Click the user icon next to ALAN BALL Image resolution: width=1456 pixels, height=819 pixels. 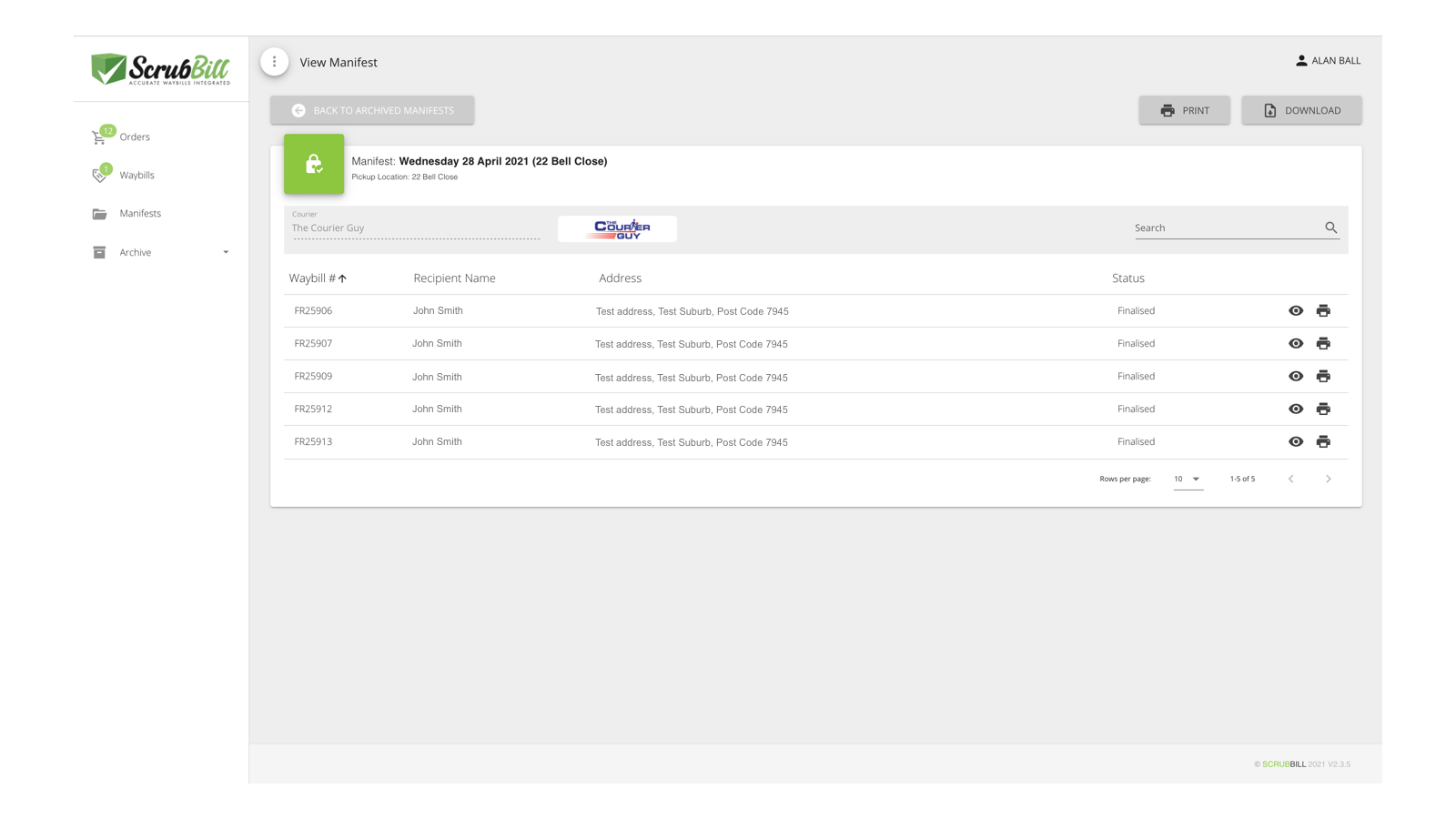pyautogui.click(x=1299, y=61)
